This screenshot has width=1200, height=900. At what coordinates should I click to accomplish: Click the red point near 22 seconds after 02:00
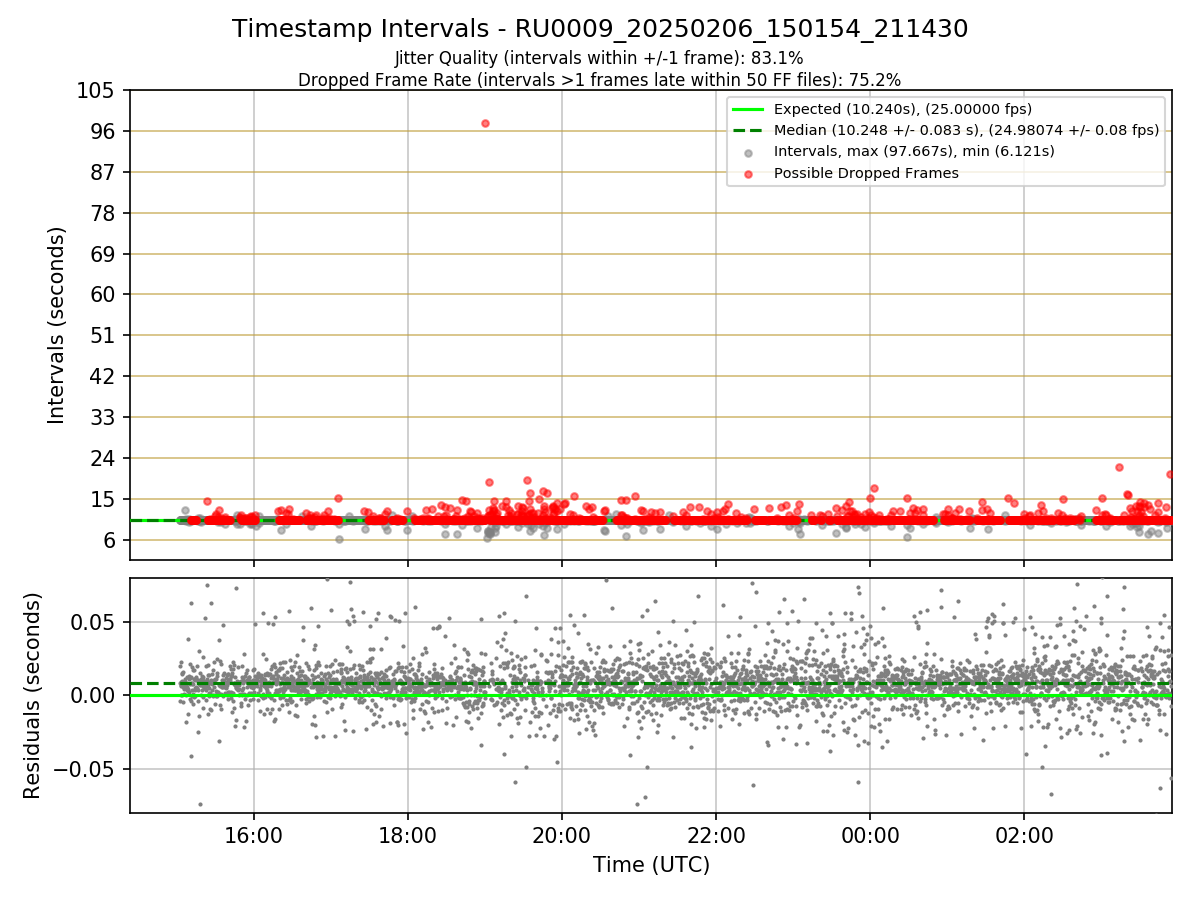click(1119, 467)
